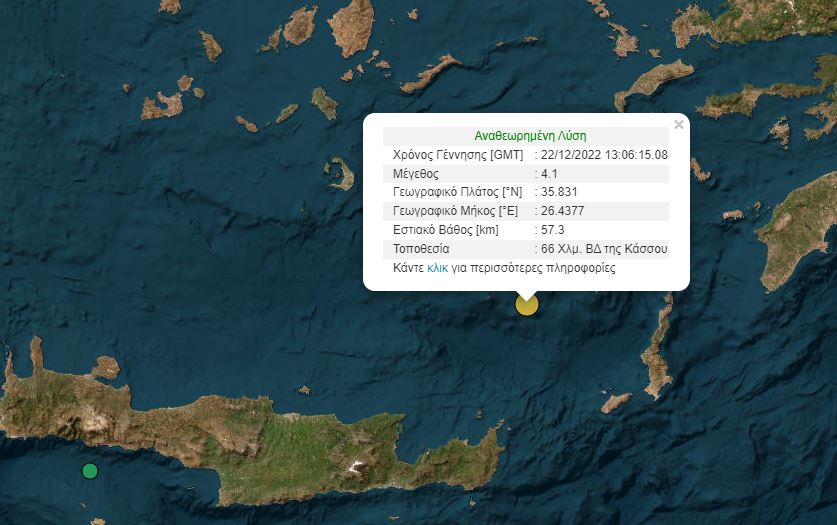
Task: Select the green earthquake marker south of Crete
Action: click(x=90, y=471)
